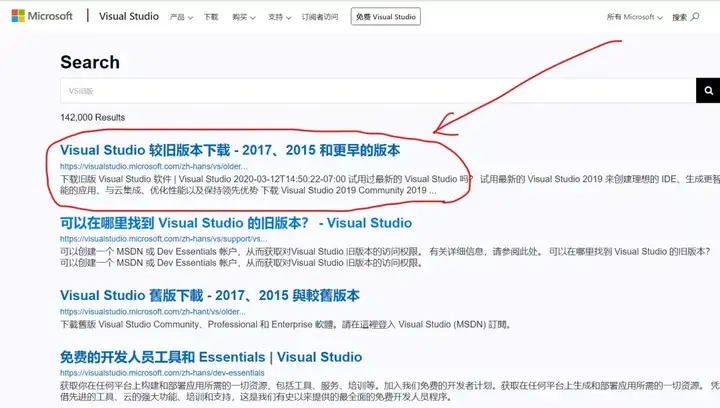This screenshot has width=720, height=408.
Task: Open result 可以在哪里找到 Visual Studio 的旧版本?
Action: click(x=236, y=223)
